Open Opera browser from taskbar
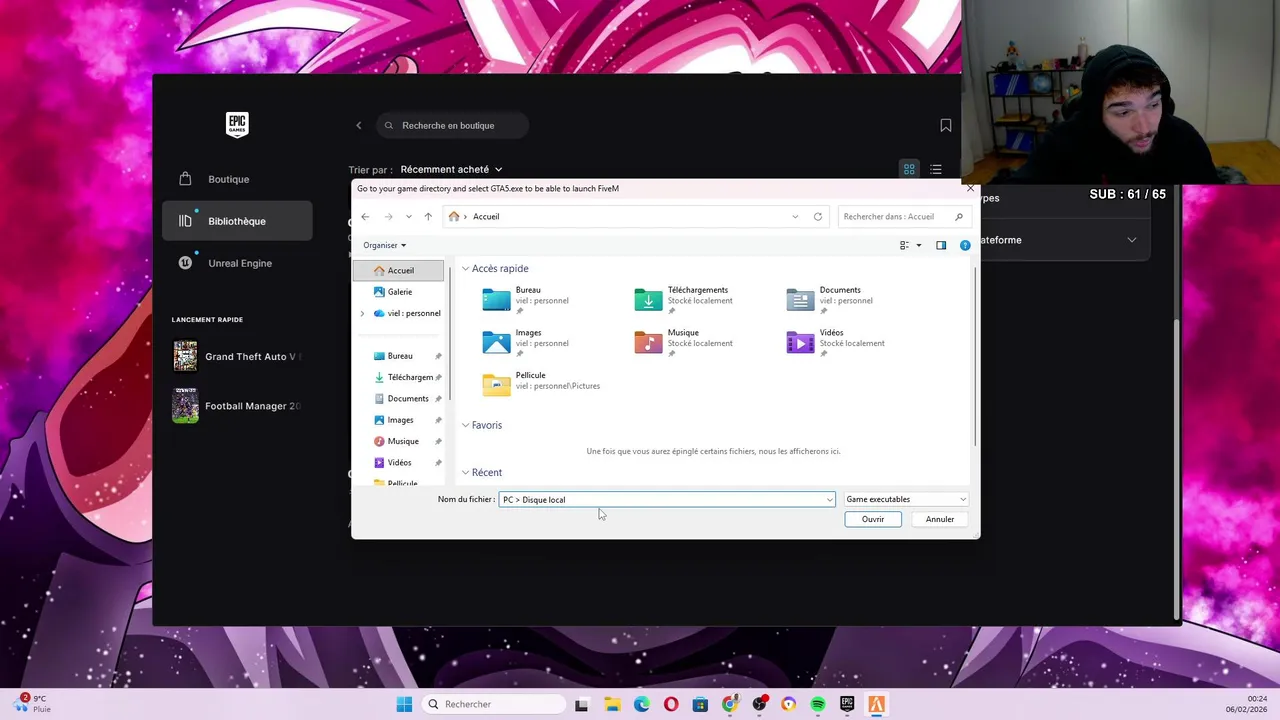Screen dimensions: 1280x720 point(670,704)
